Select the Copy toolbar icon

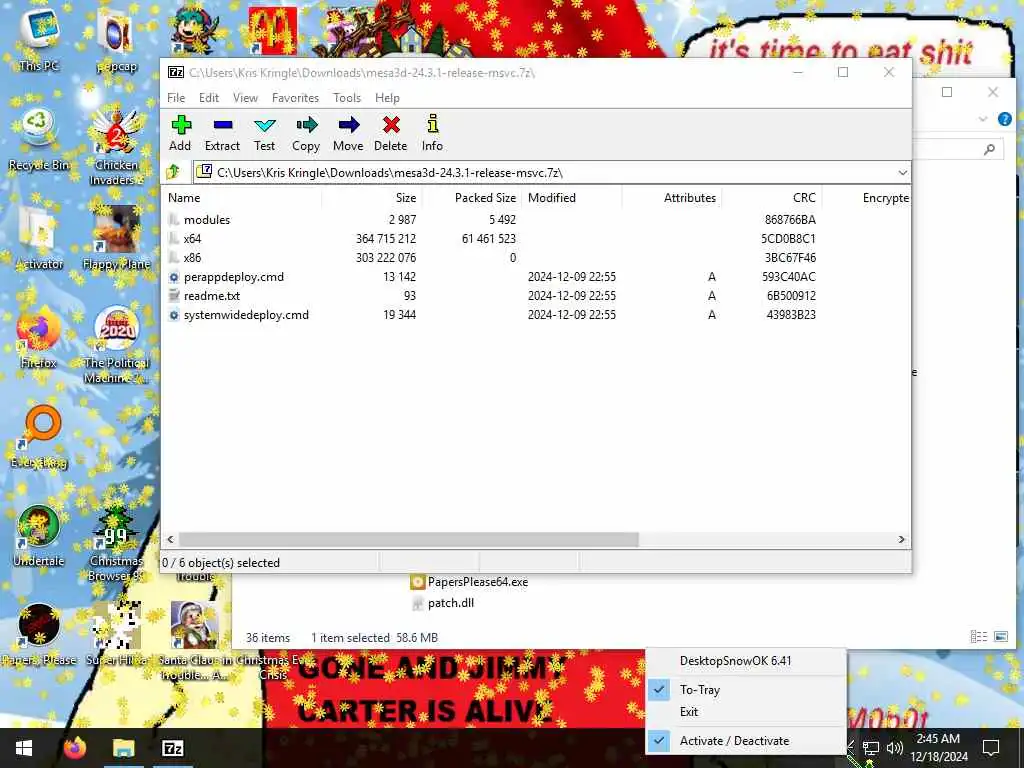[x=306, y=133]
